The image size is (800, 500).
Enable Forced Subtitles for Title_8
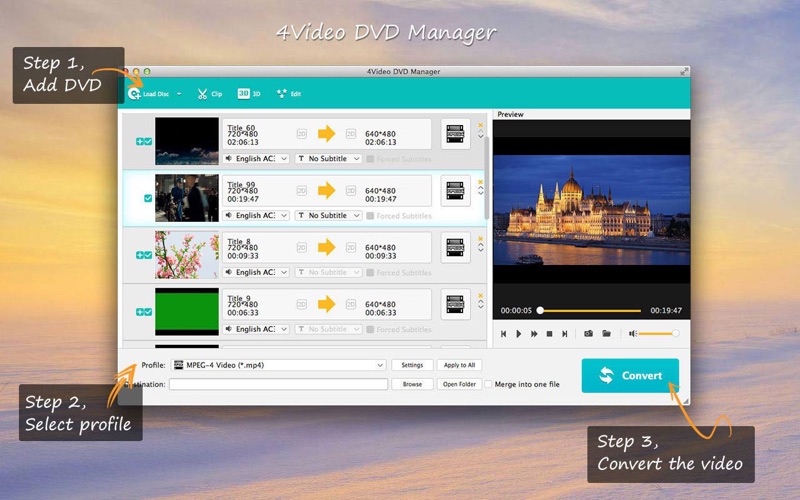pos(370,272)
